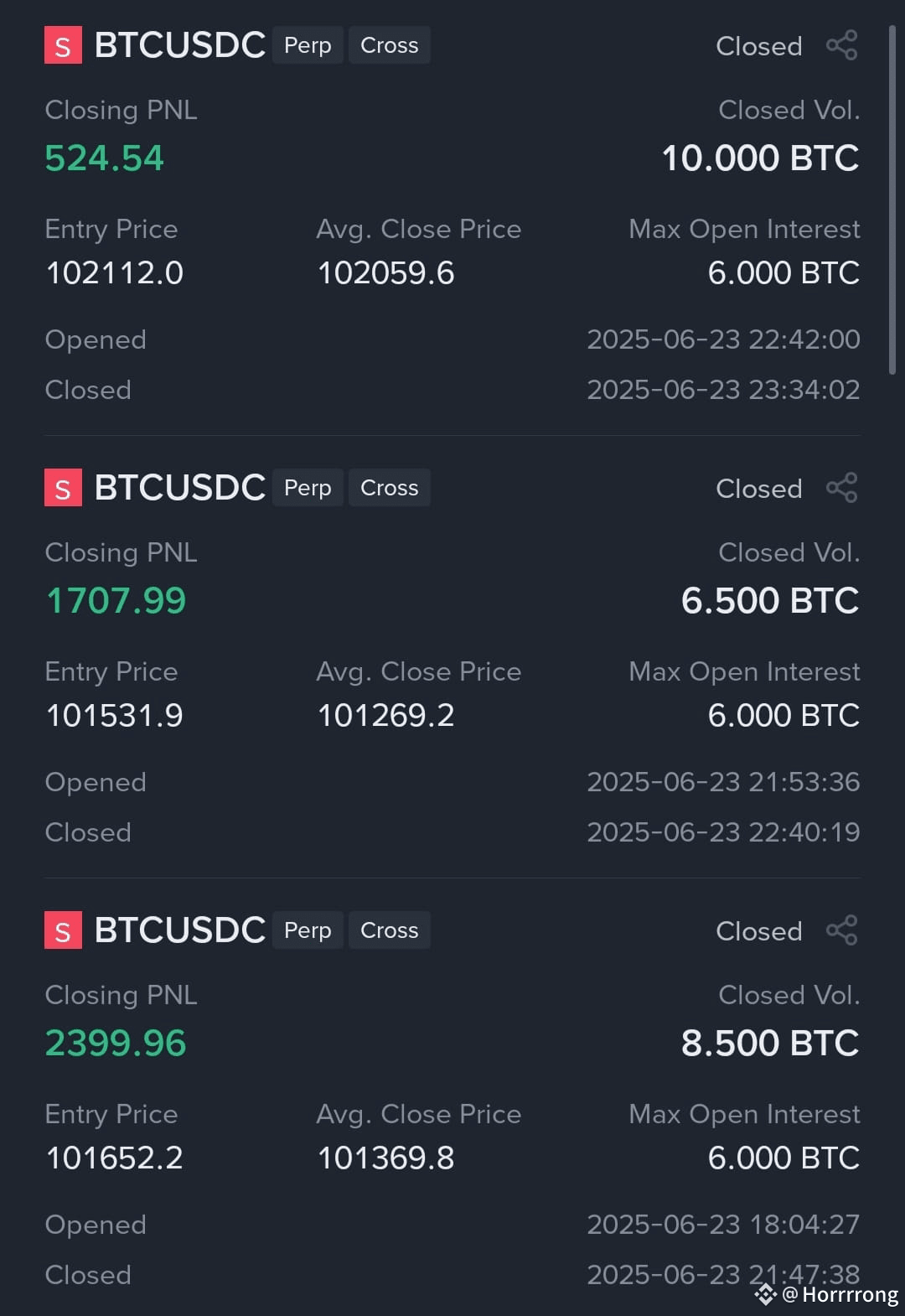Select Cross tag on first position
905x1316 pixels.
pos(390,45)
